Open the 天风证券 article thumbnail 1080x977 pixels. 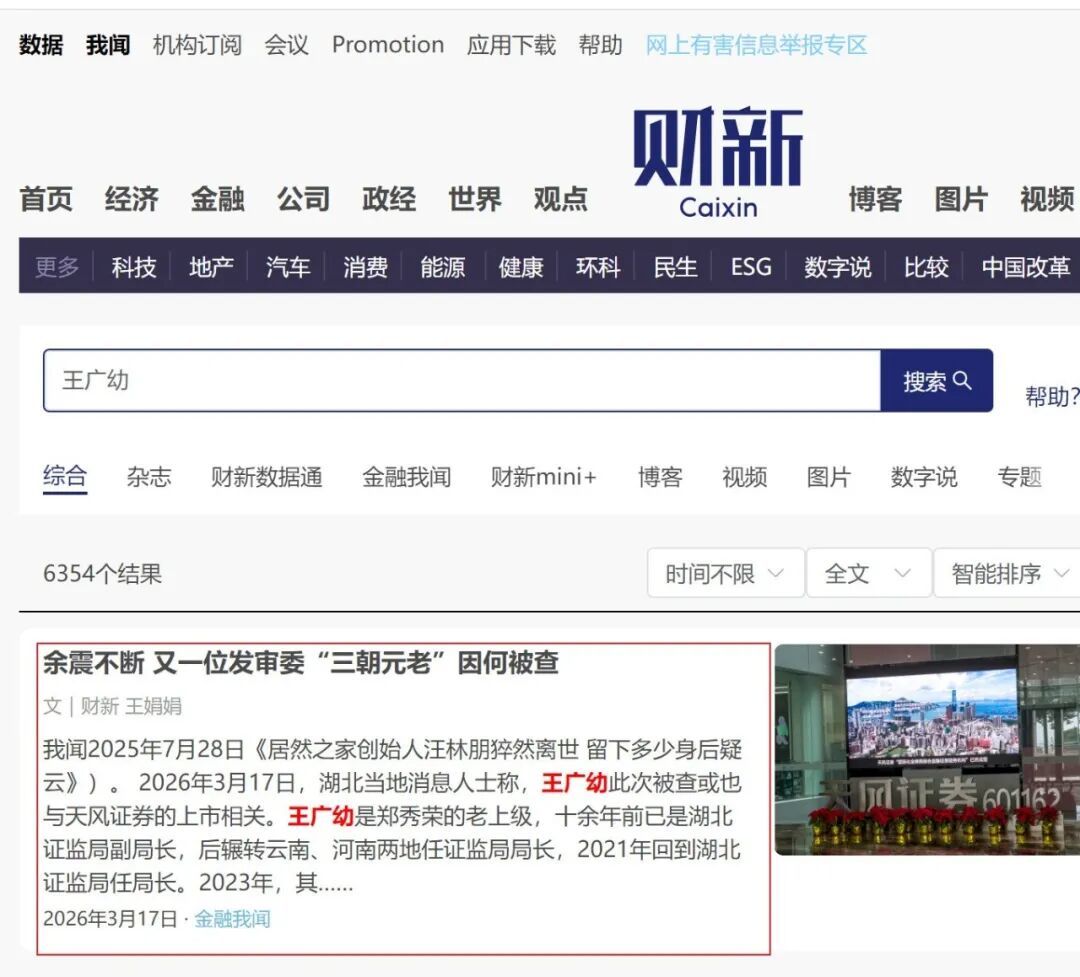(x=927, y=750)
